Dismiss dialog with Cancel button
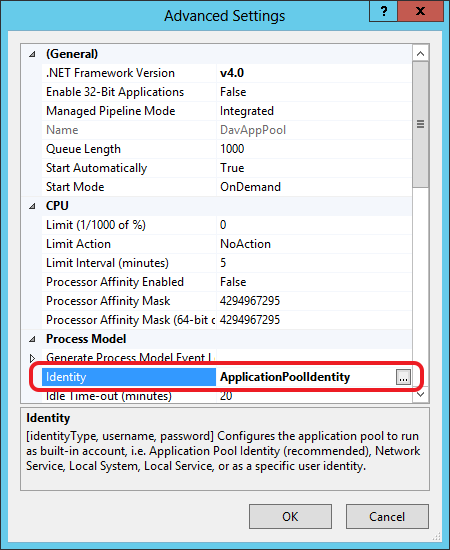Viewport: 450px width, 550px height. (387, 516)
